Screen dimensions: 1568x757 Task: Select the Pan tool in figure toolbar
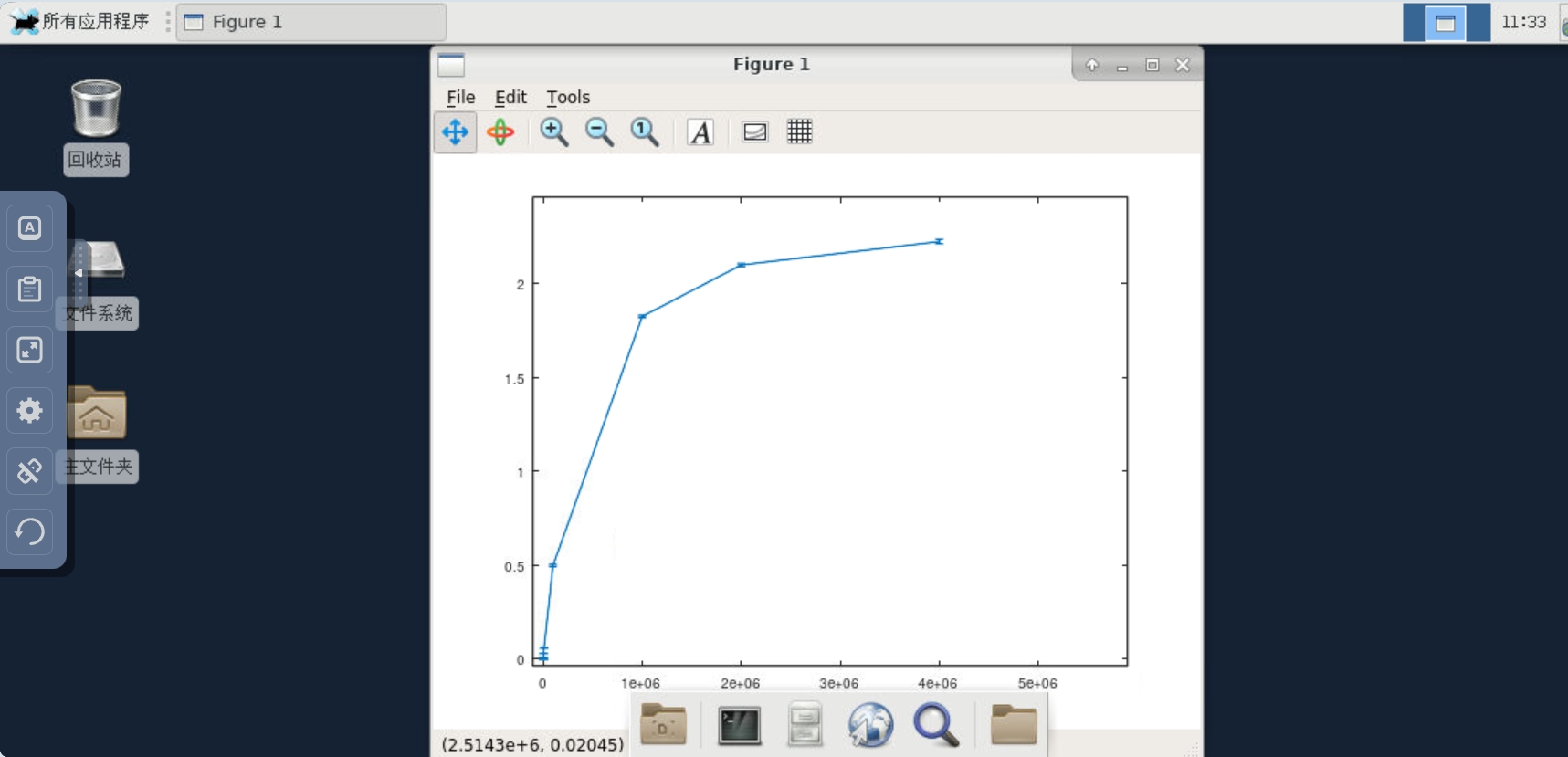[455, 132]
